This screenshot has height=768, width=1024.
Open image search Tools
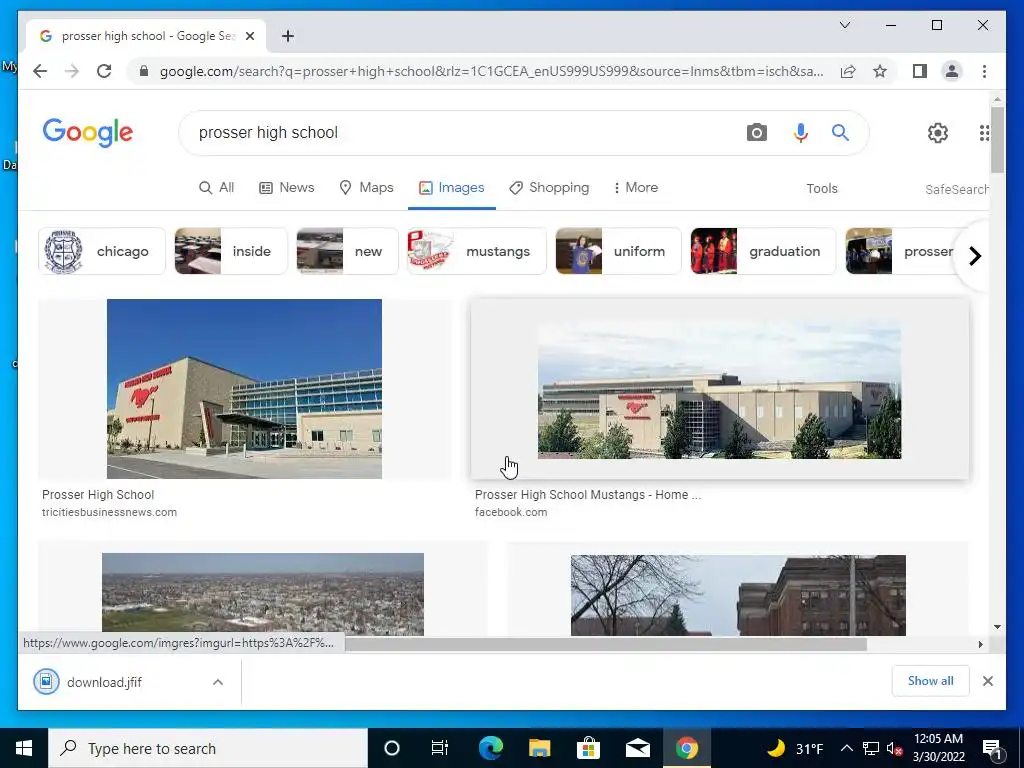[x=822, y=188]
